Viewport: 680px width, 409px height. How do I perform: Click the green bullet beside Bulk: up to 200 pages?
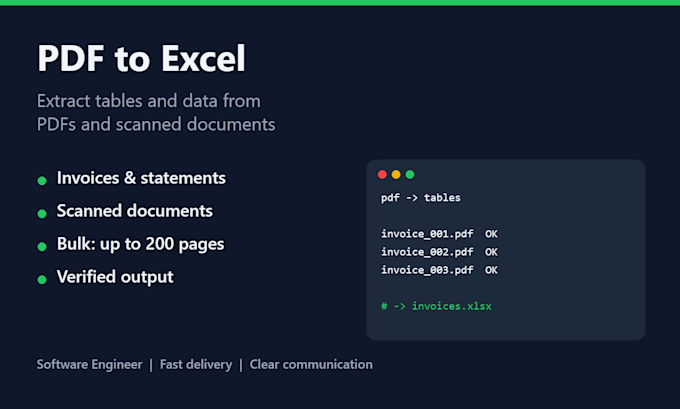coord(42,246)
